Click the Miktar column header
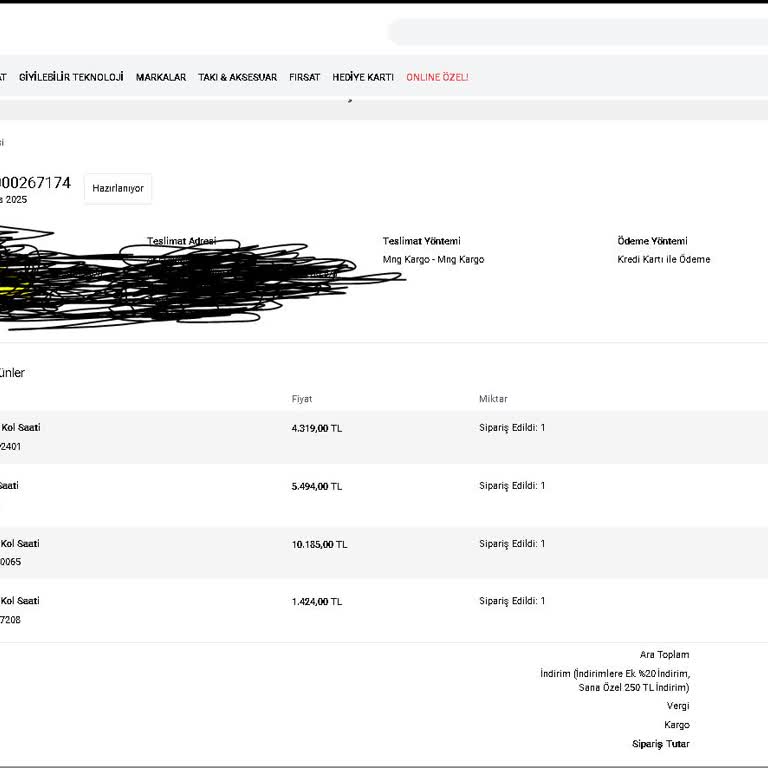This screenshot has width=768, height=768. pos(493,399)
